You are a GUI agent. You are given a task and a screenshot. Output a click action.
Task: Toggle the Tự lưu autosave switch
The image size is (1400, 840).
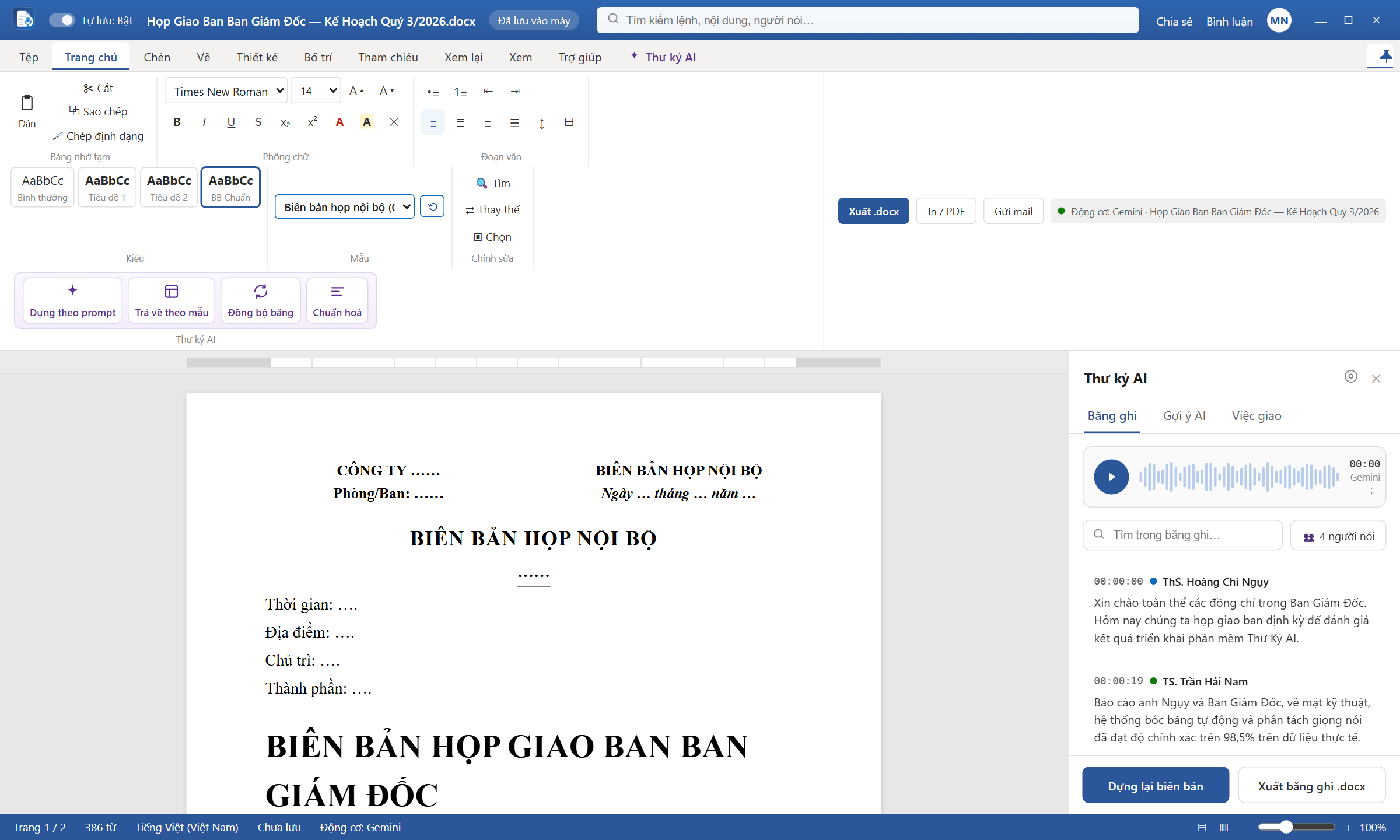(x=61, y=20)
